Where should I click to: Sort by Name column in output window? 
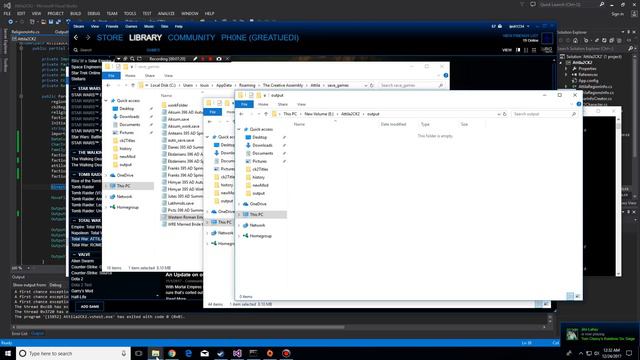299,124
